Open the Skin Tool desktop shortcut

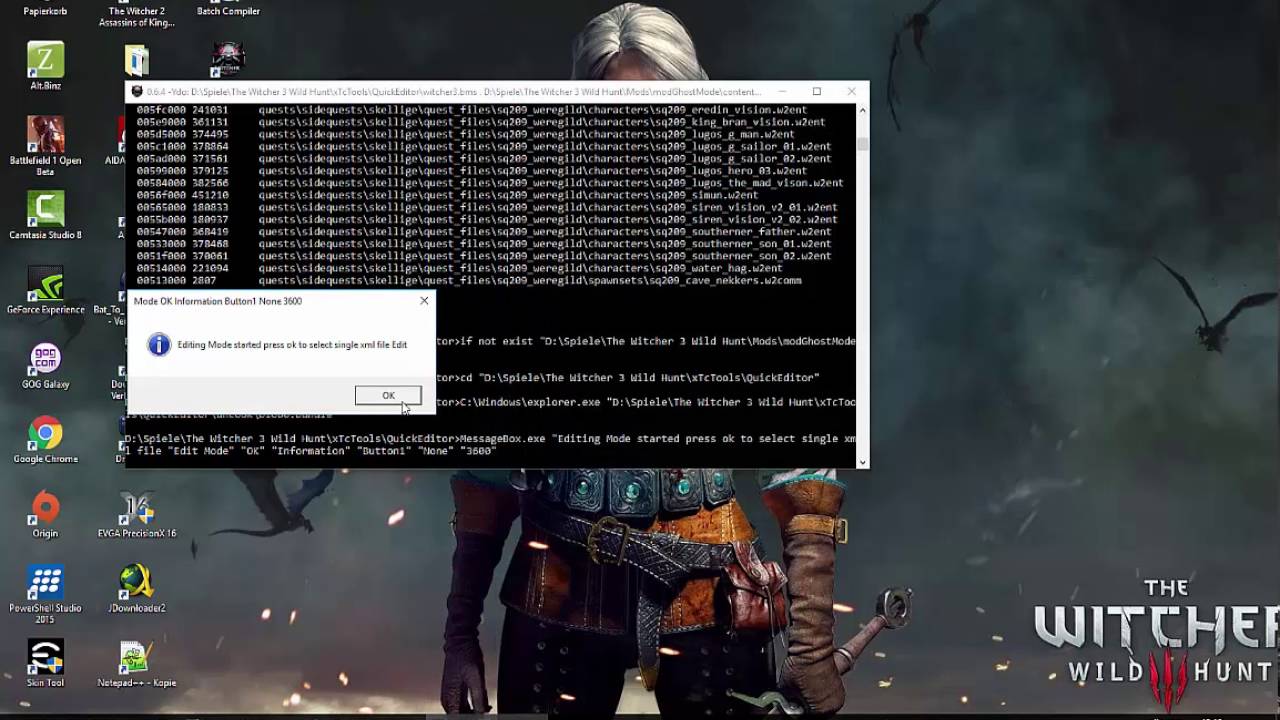pos(45,663)
